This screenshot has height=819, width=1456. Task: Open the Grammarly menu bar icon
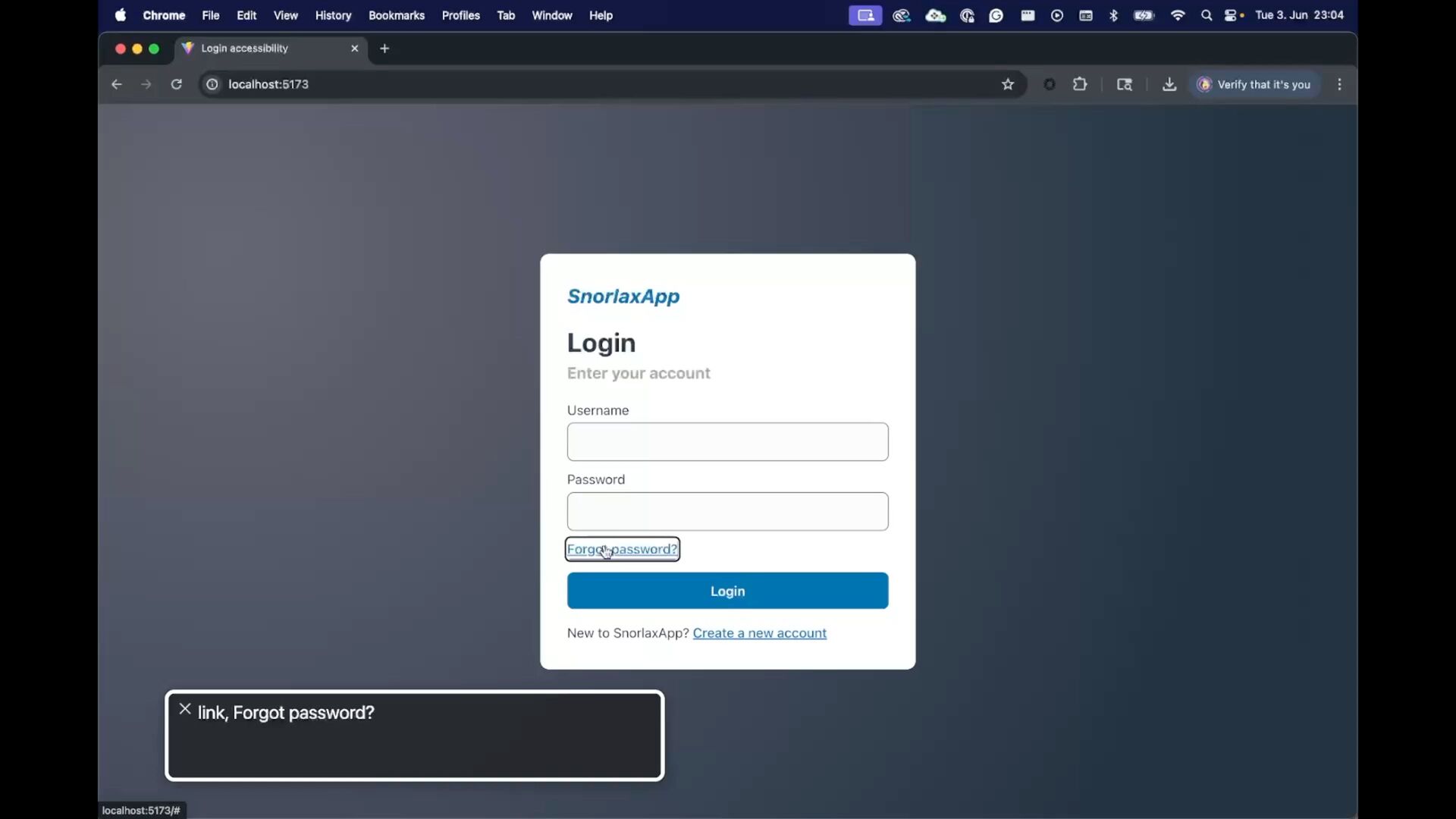996,15
